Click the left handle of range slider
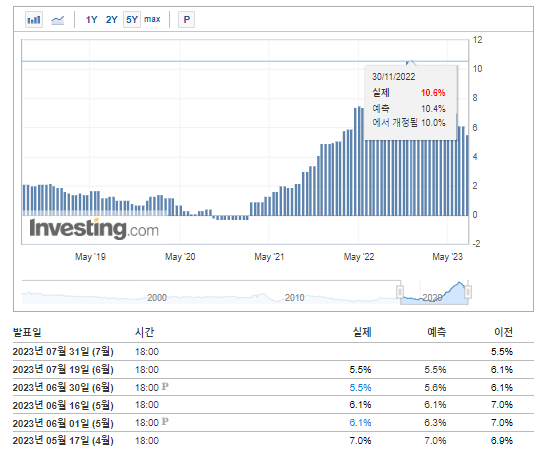The image size is (540, 456). coord(400,292)
